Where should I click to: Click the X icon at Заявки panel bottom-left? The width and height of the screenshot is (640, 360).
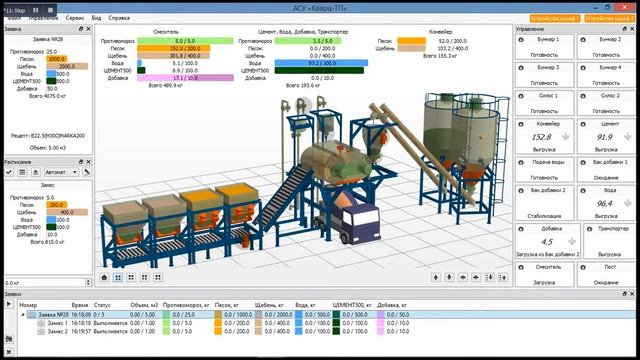click(9, 351)
